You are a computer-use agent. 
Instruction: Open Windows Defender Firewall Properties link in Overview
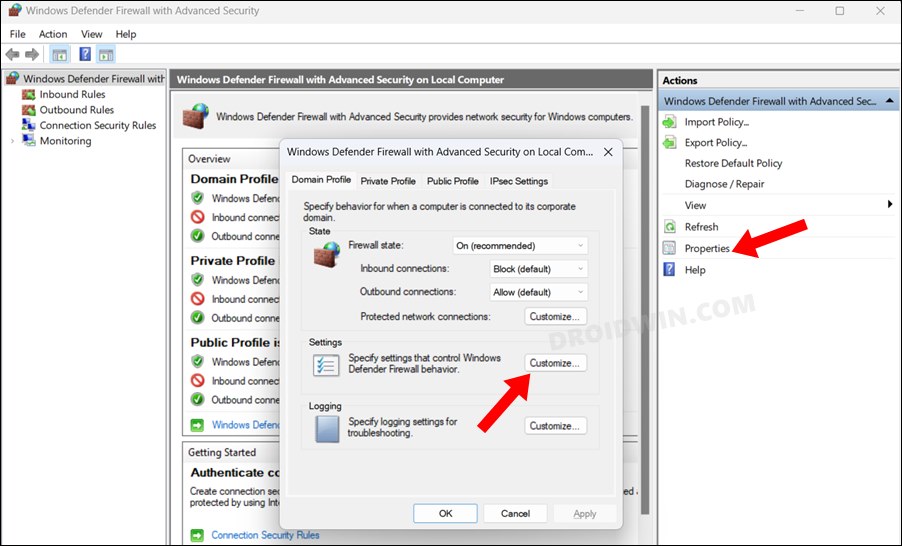coord(246,425)
